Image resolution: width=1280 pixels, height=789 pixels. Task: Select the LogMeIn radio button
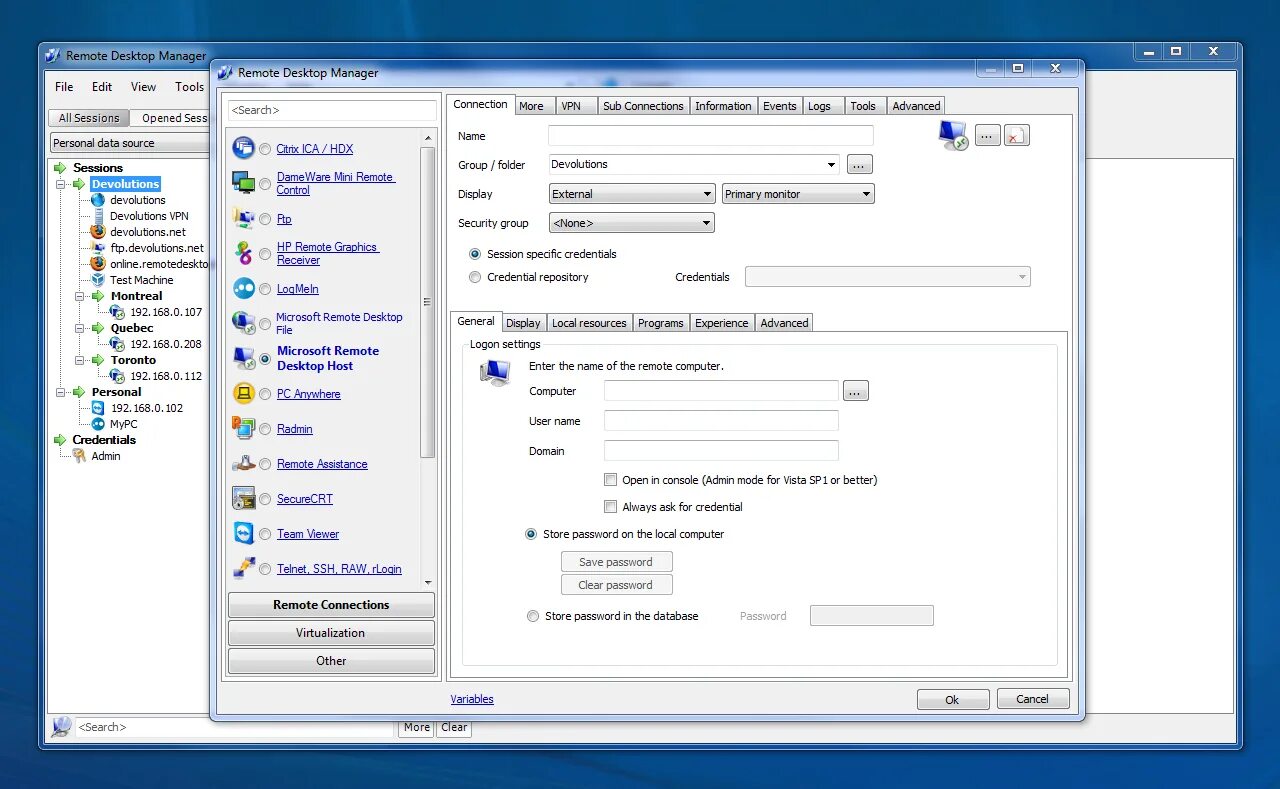tap(265, 289)
